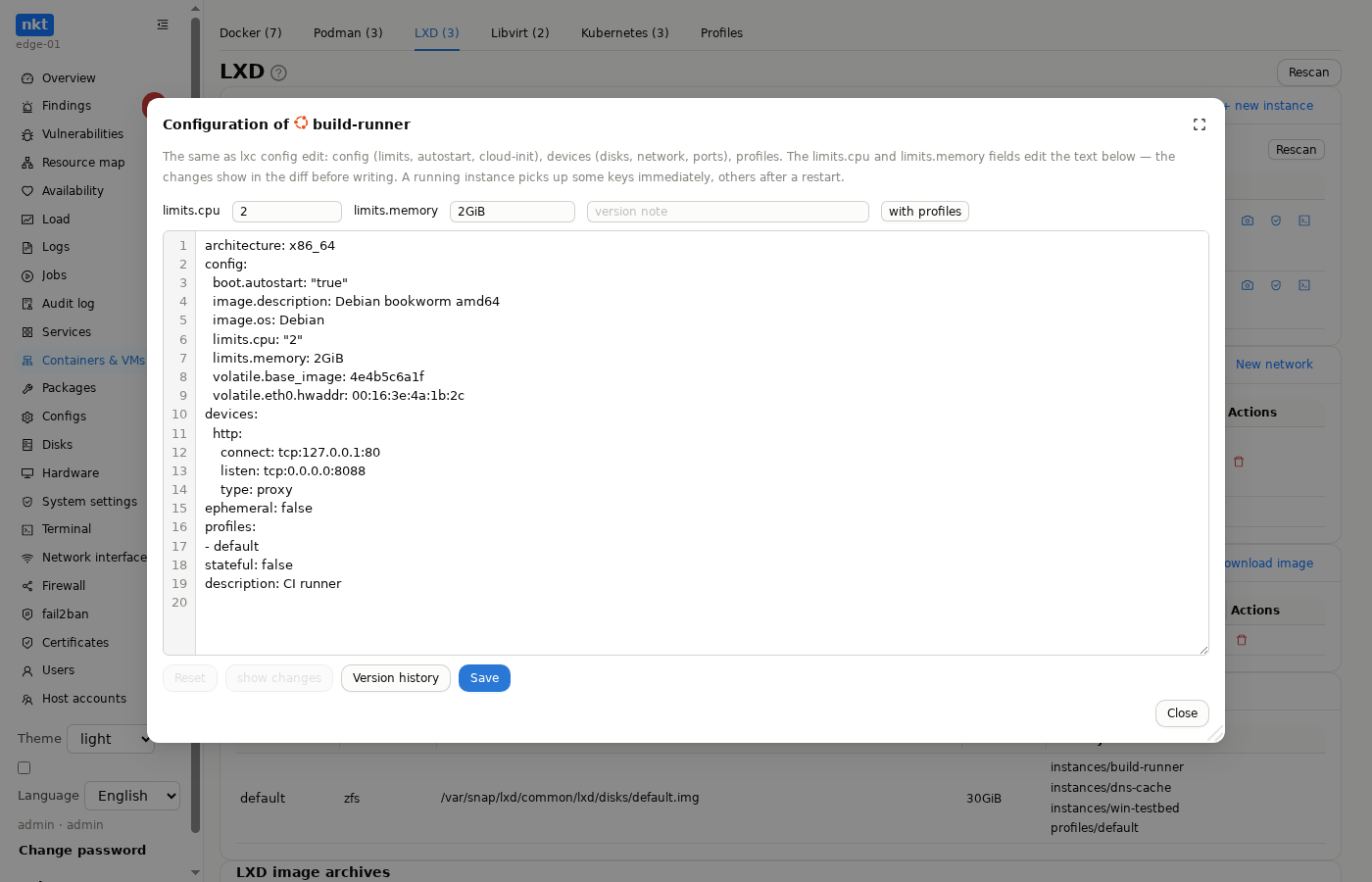Screen dimensions: 1372x882
Task: Click into the limits.memory field
Action: pos(513,212)
